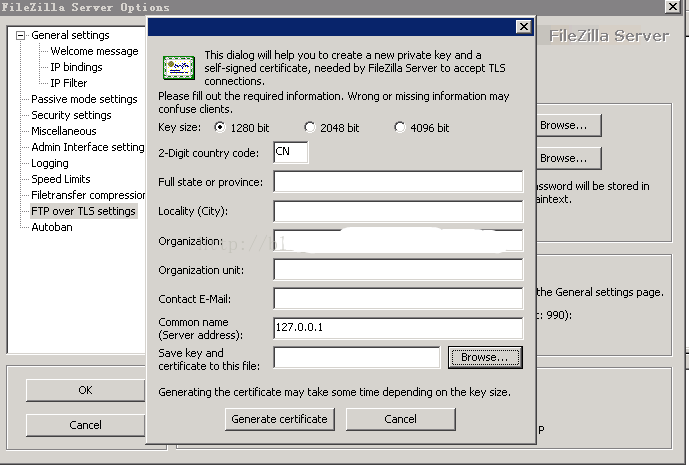Click OK in the Options window
This screenshot has height=467, width=689.
point(85,390)
